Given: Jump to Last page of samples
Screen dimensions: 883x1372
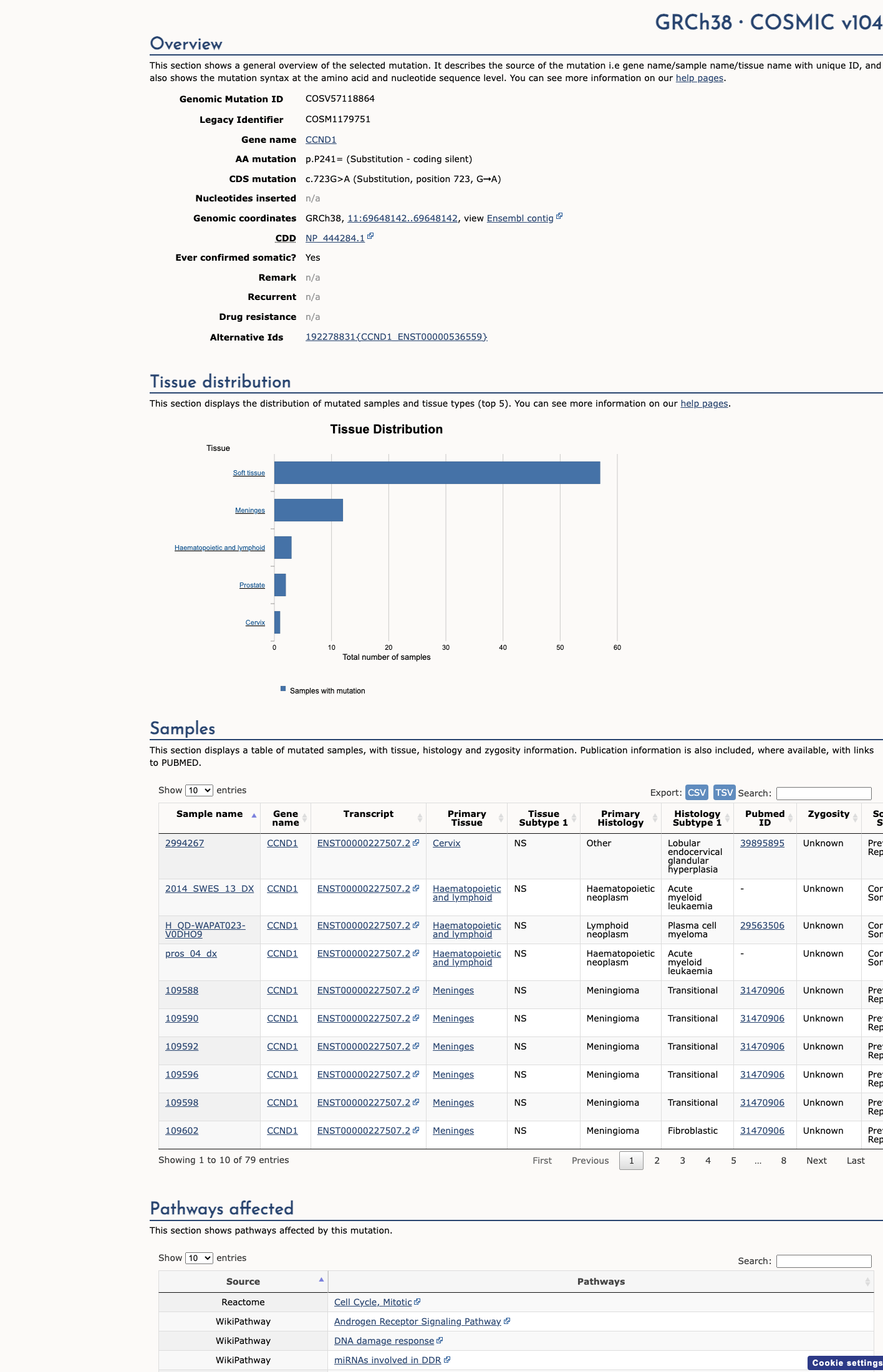Looking at the screenshot, I should [856, 1161].
